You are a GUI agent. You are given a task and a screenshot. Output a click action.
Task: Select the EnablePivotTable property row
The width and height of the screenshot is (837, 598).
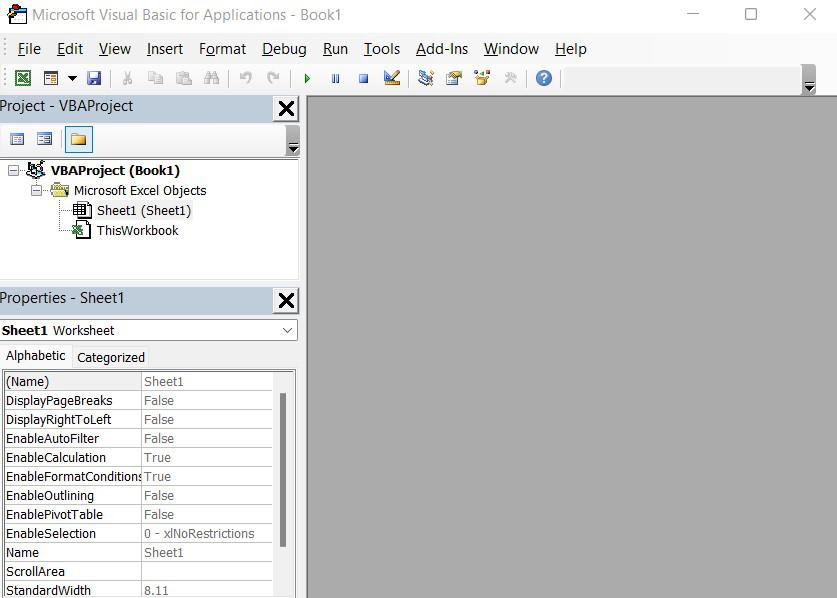pyautogui.click(x=139, y=515)
